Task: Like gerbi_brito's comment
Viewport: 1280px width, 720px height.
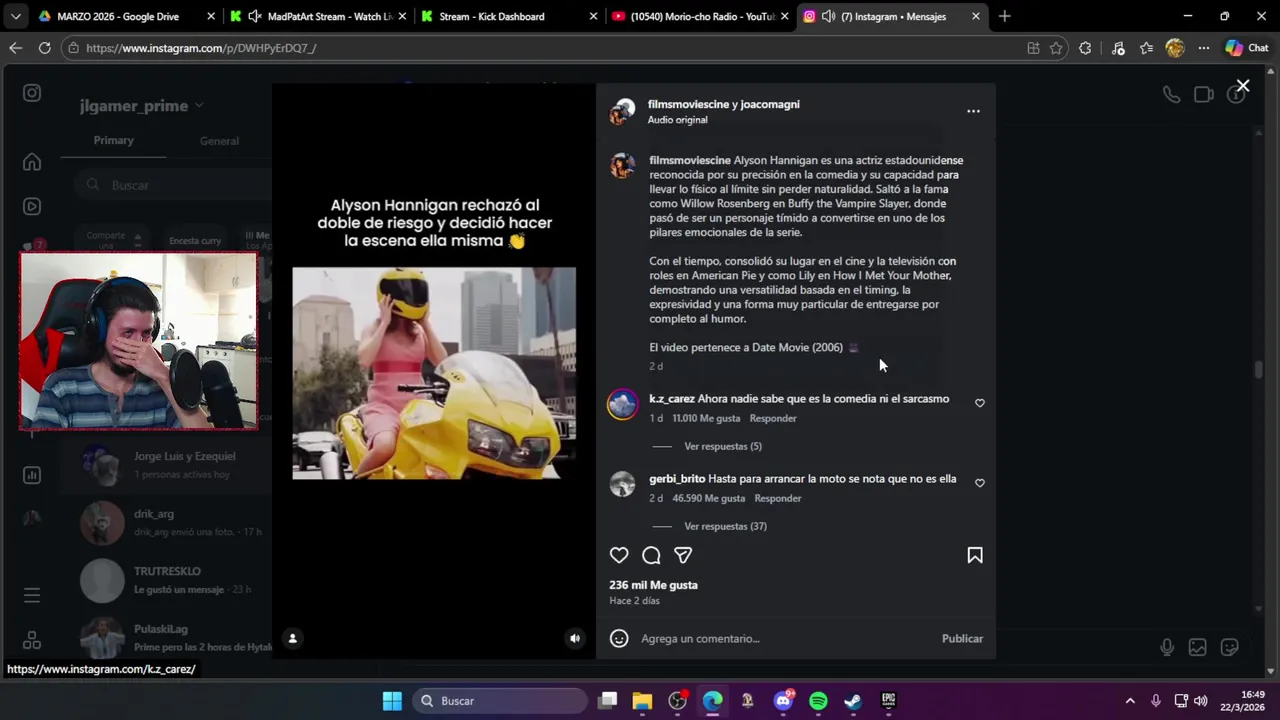Action: 980,483
